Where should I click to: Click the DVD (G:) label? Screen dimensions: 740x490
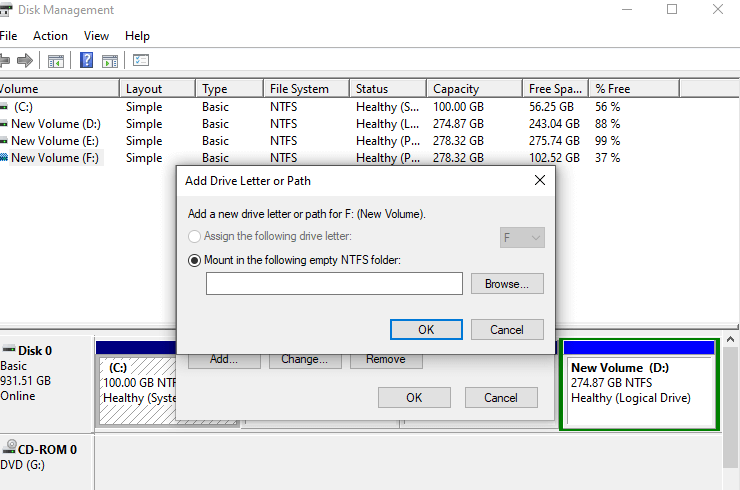coord(23,465)
